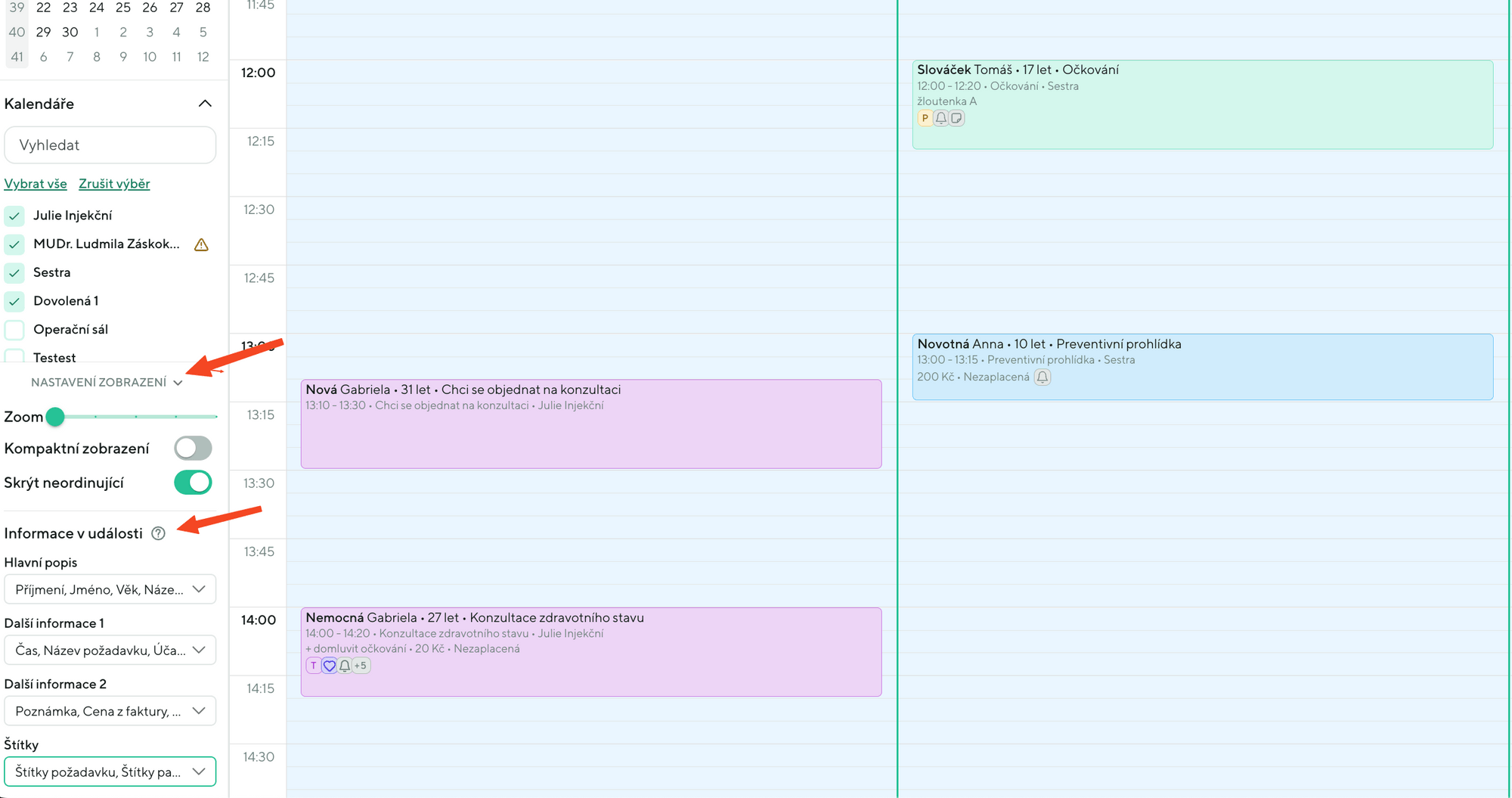
Task: Click the heart tag on Nemocná Gabriela event
Action: [329, 666]
